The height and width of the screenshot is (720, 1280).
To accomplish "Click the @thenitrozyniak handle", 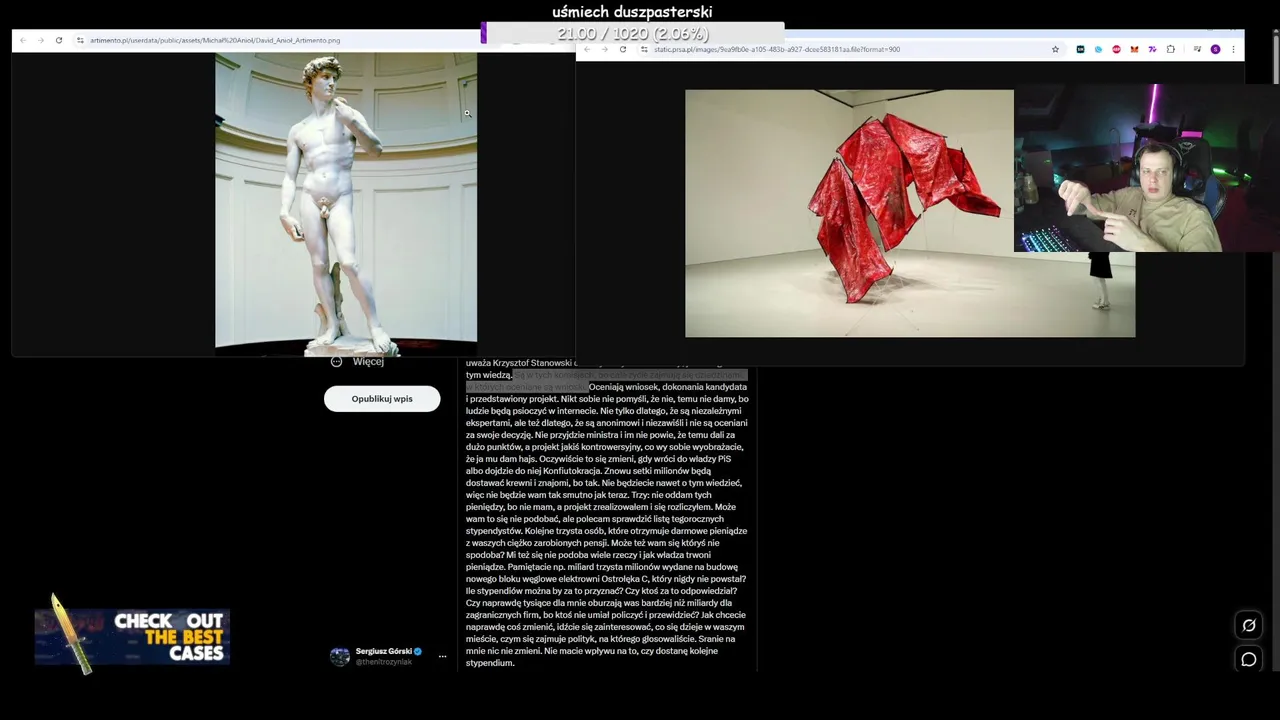I will click(384, 662).
